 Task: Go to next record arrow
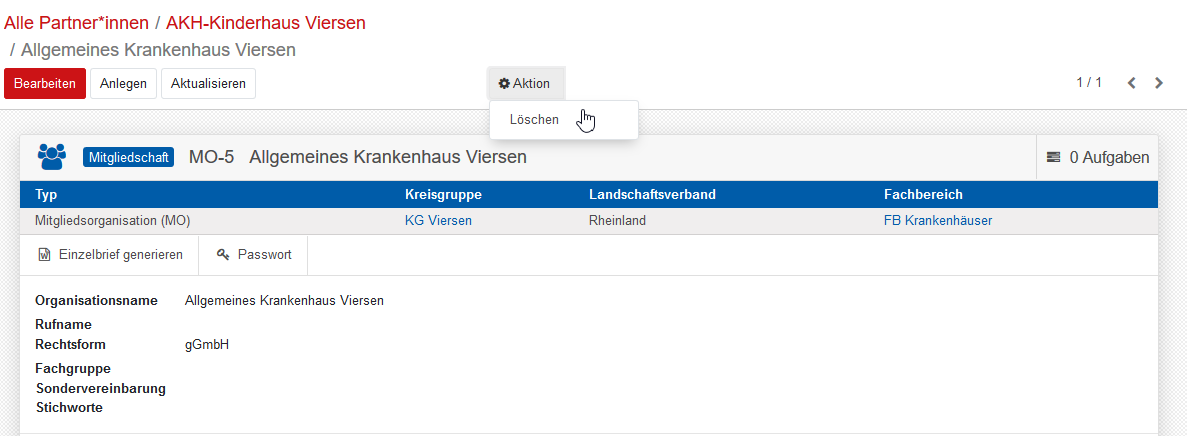pyautogui.click(x=1159, y=83)
